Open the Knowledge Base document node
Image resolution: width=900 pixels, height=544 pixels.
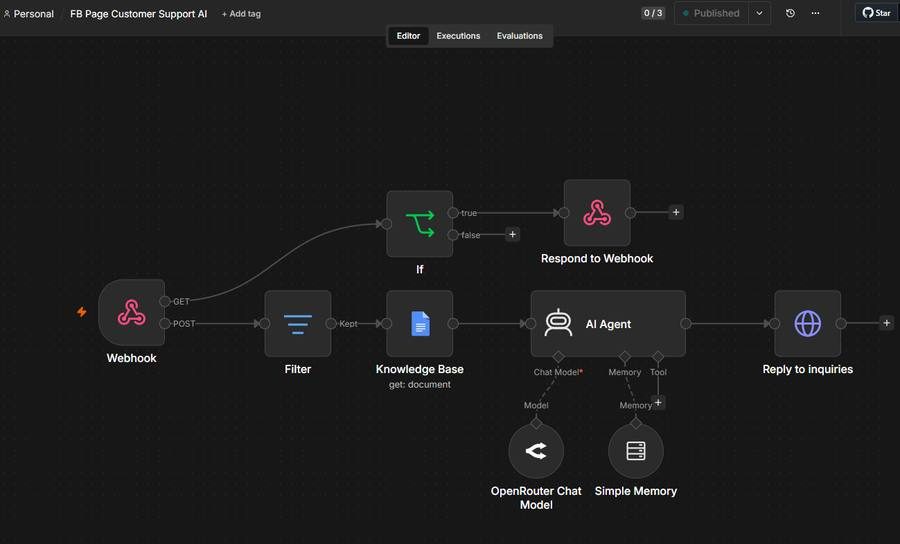pos(420,324)
